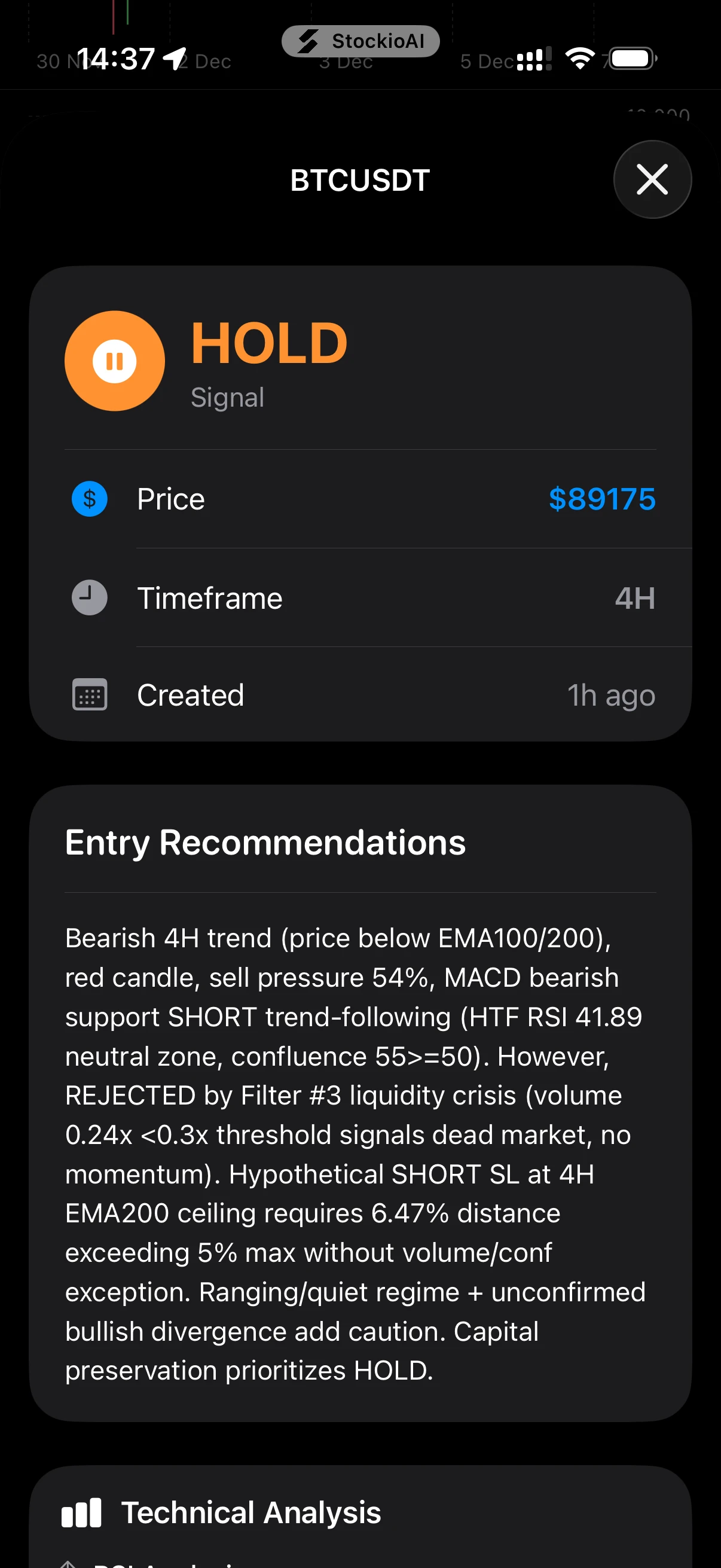Viewport: 721px width, 1568px height.
Task: Tap the Created calendar icon
Action: click(x=90, y=694)
